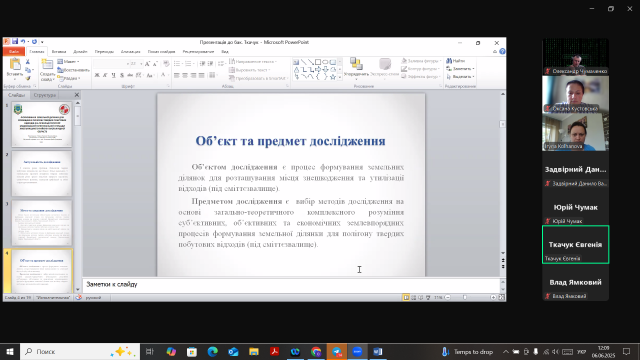Switch to the Вставка (Insert) tab

click(59, 52)
